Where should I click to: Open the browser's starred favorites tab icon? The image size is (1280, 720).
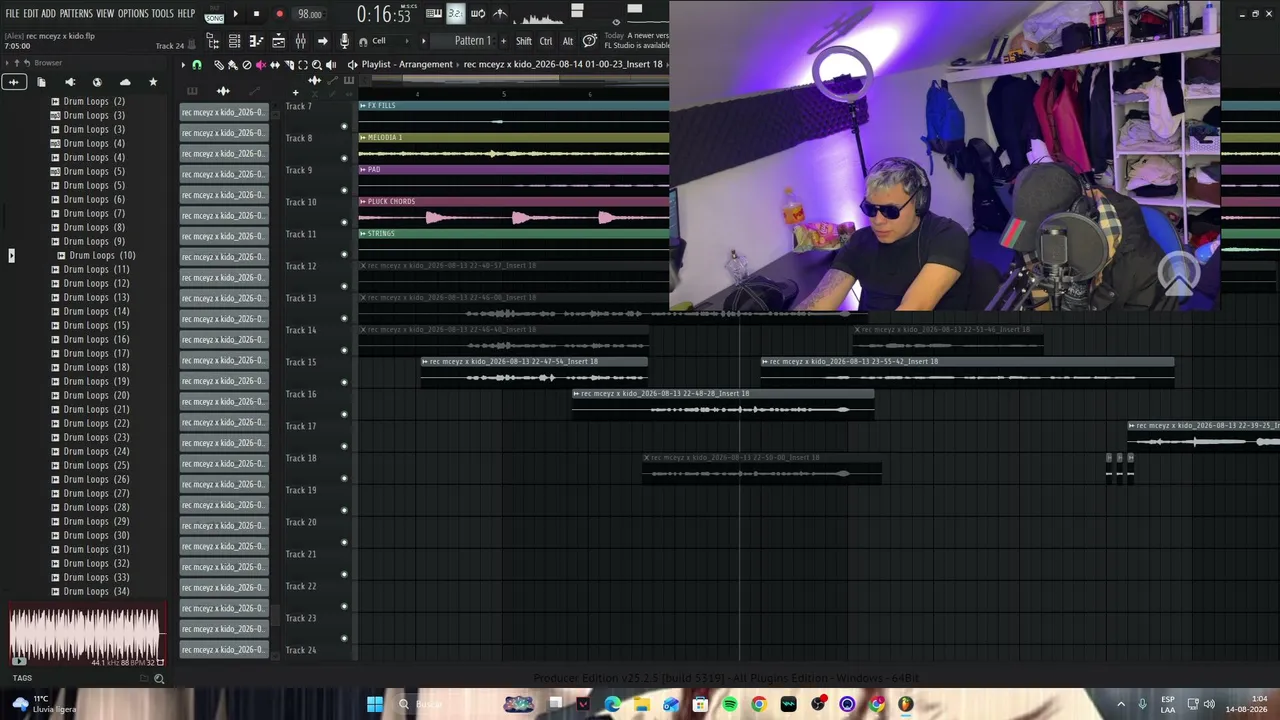coord(153,82)
